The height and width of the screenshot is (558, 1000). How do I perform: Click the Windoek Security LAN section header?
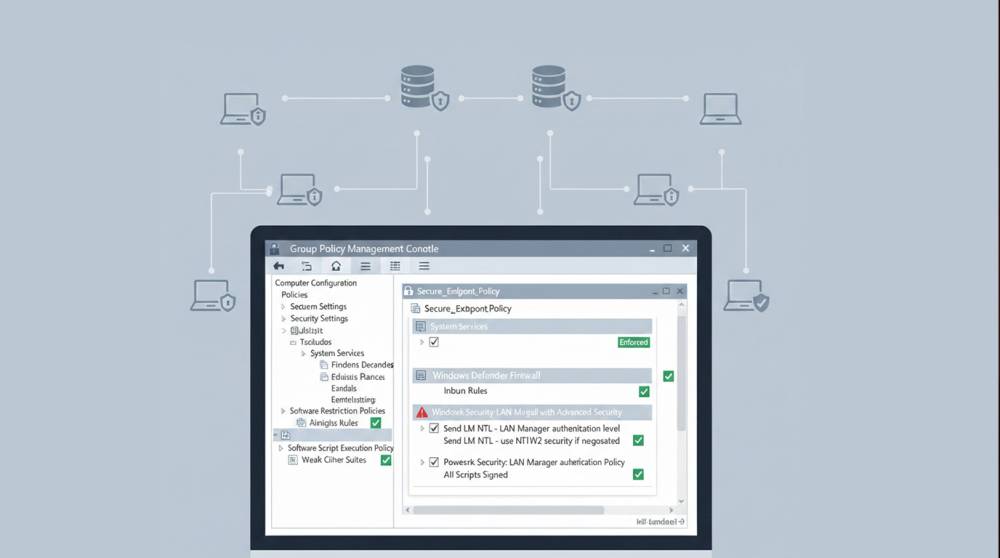533,413
